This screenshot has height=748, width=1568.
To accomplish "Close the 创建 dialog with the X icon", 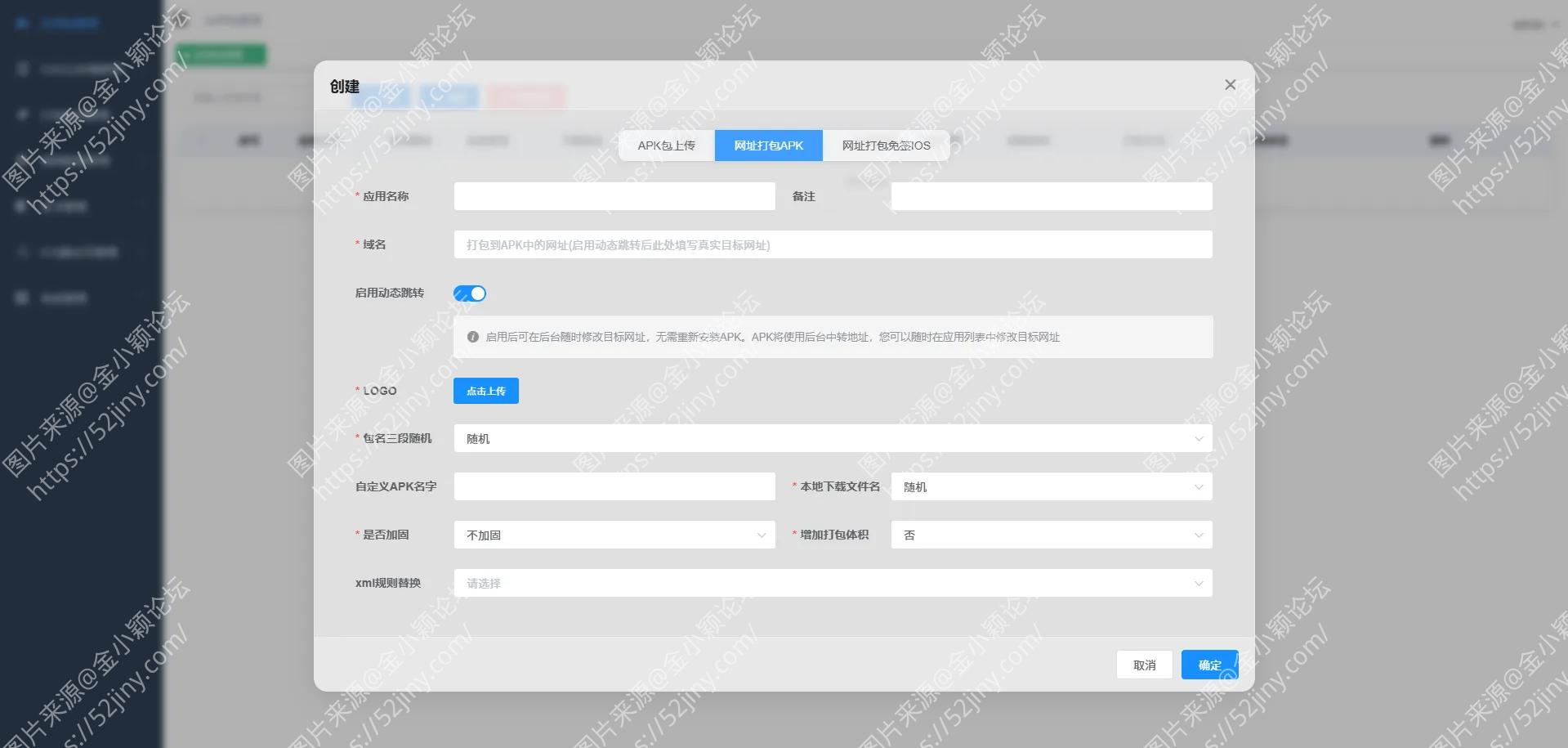I will click(1230, 84).
